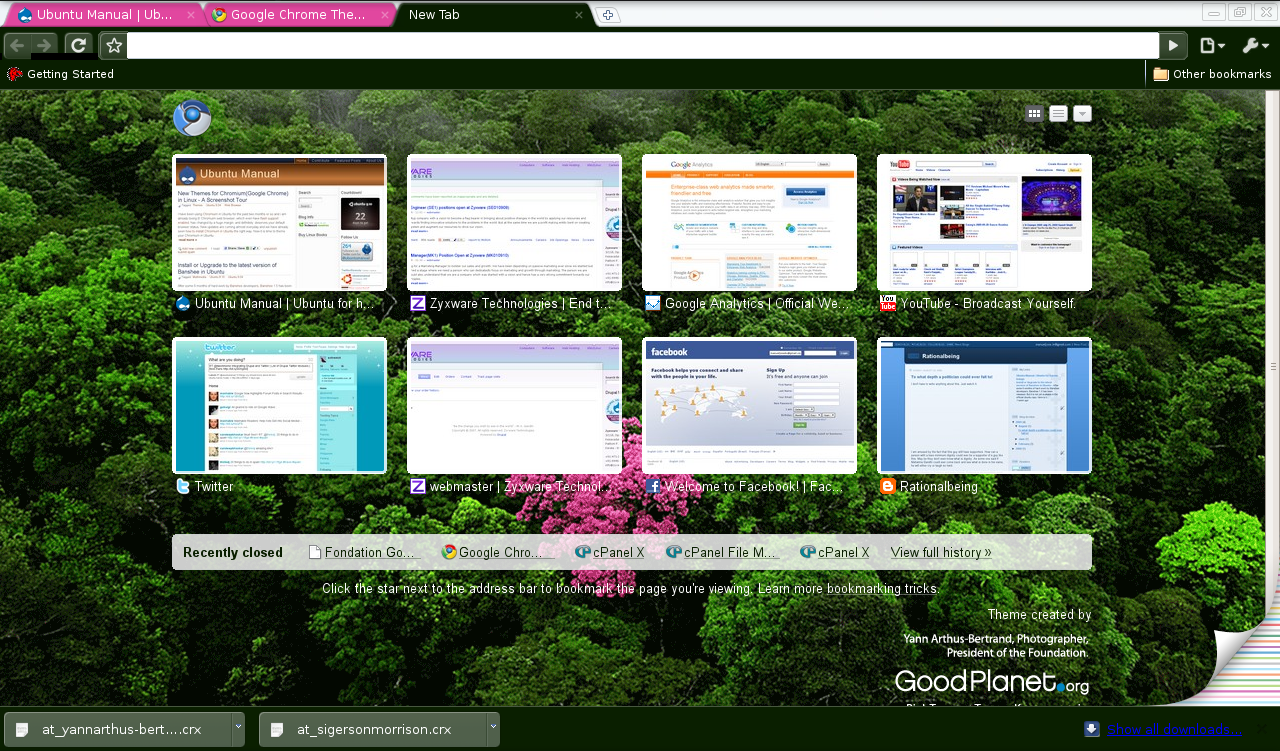Open View full history link
Viewport: 1280px width, 751px height.
point(940,552)
